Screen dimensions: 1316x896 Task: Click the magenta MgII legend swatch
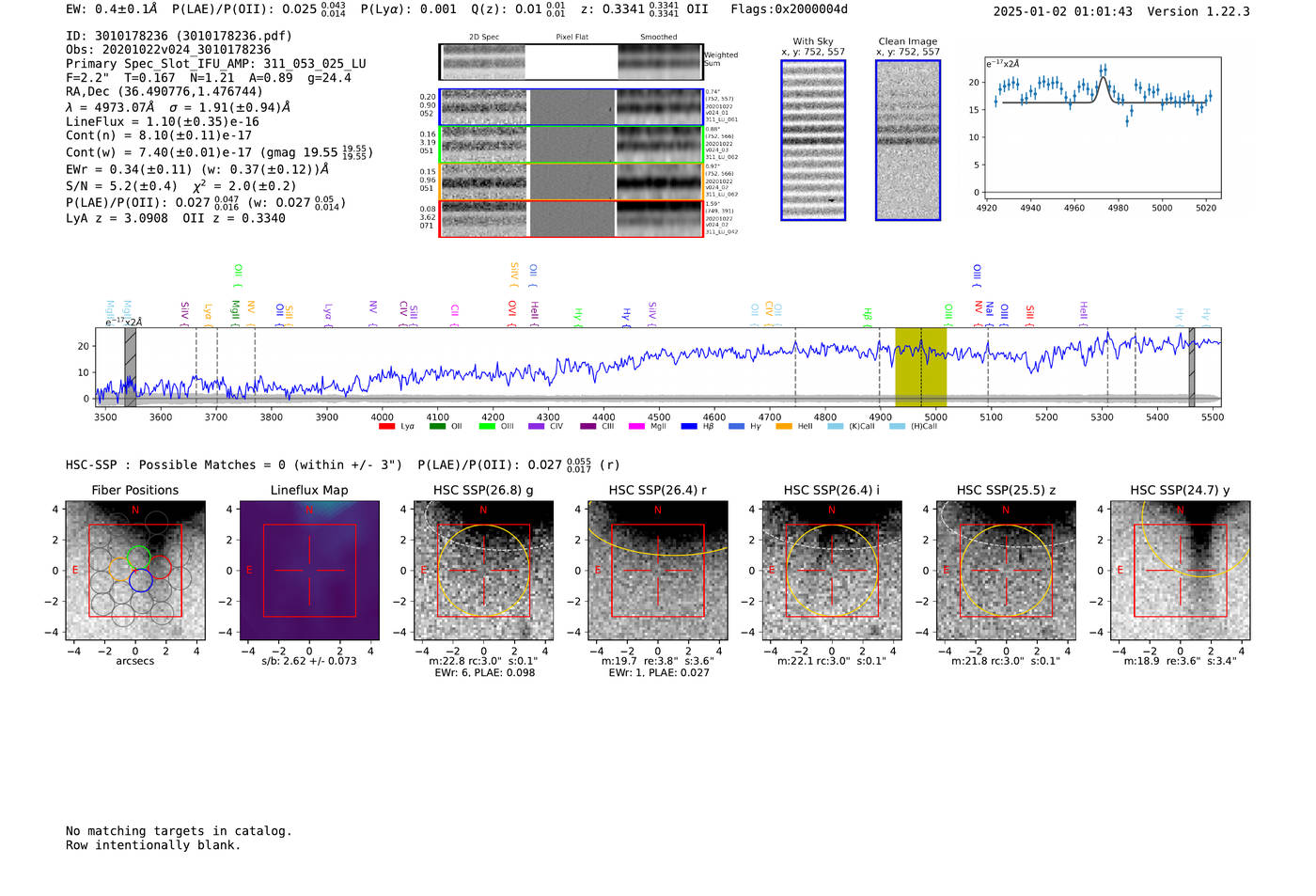(x=637, y=427)
